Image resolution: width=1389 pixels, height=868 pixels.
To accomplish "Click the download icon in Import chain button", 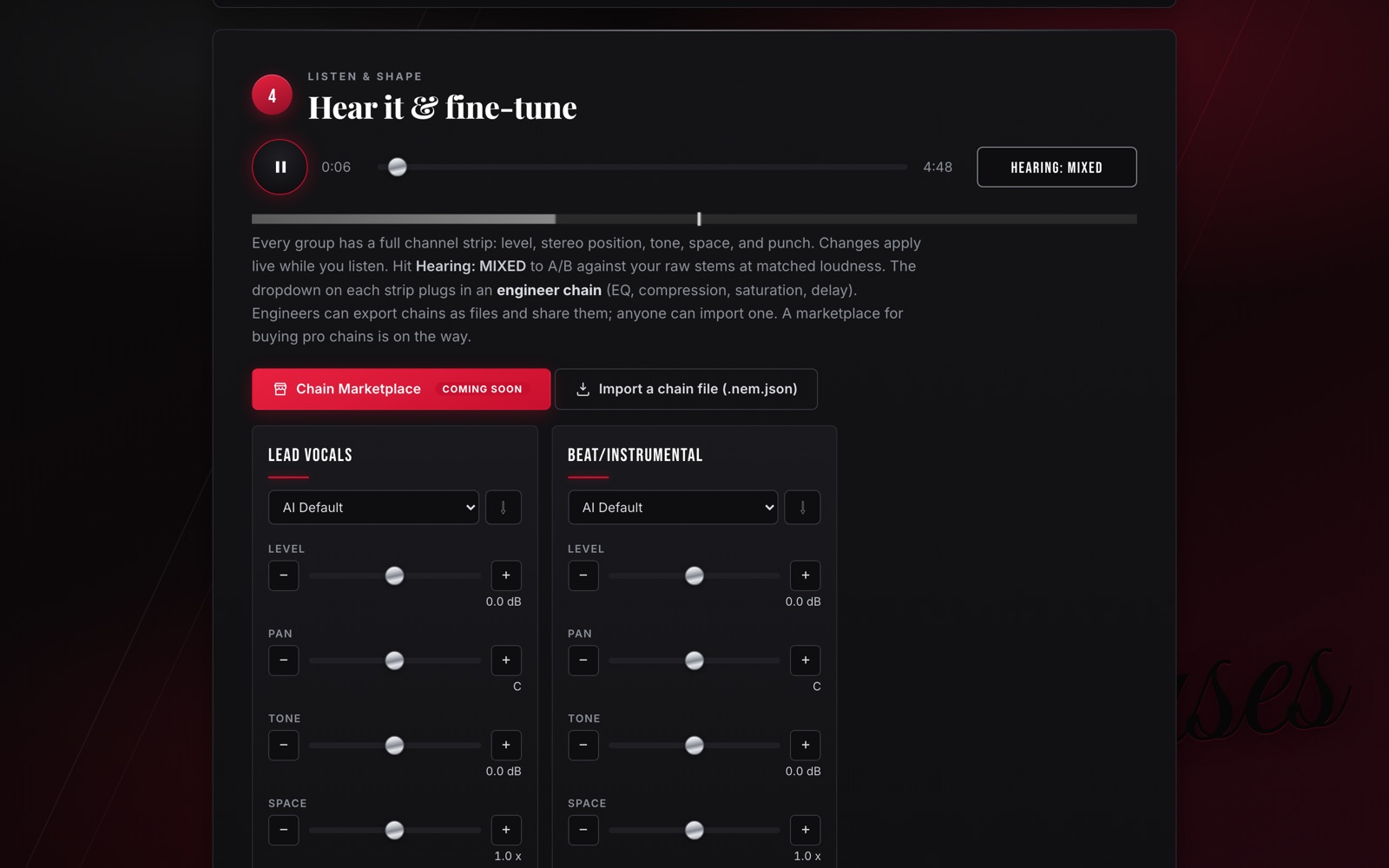I will click(583, 389).
